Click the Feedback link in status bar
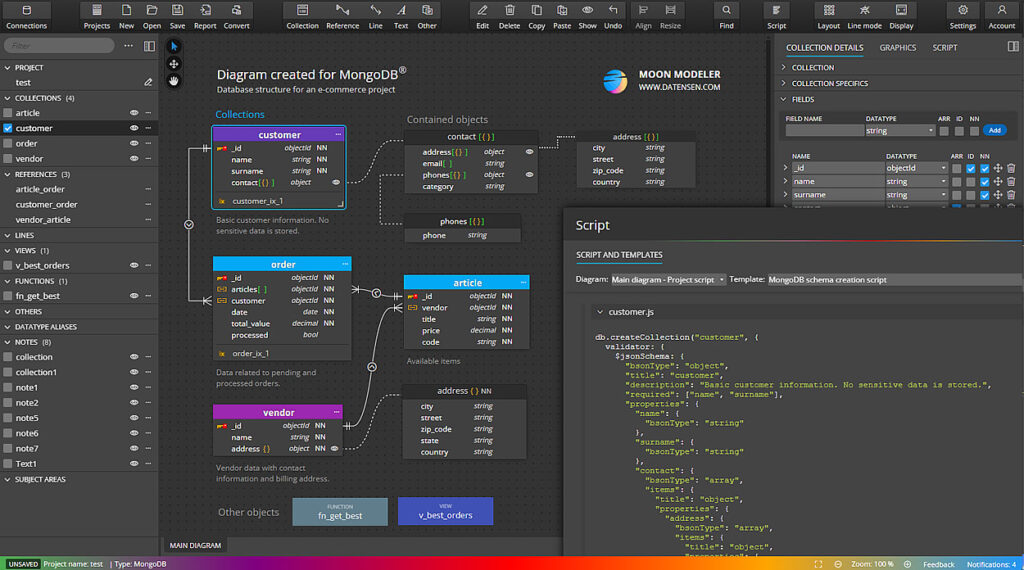 click(938, 564)
